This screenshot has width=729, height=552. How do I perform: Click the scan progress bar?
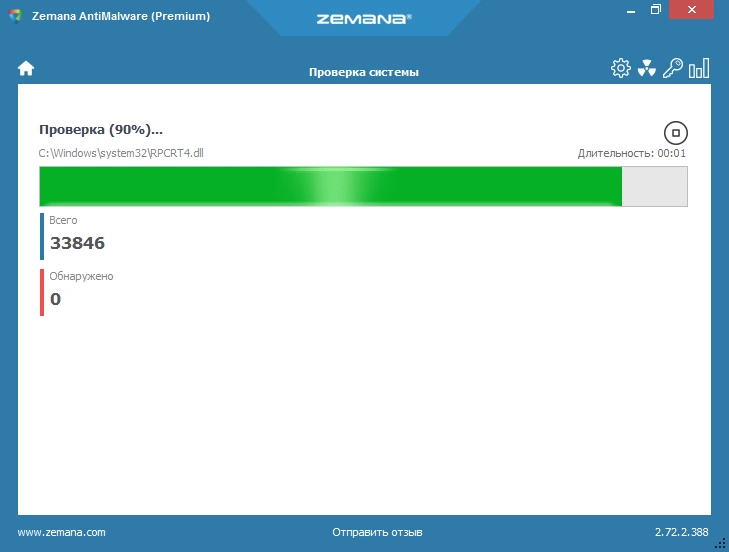(363, 186)
